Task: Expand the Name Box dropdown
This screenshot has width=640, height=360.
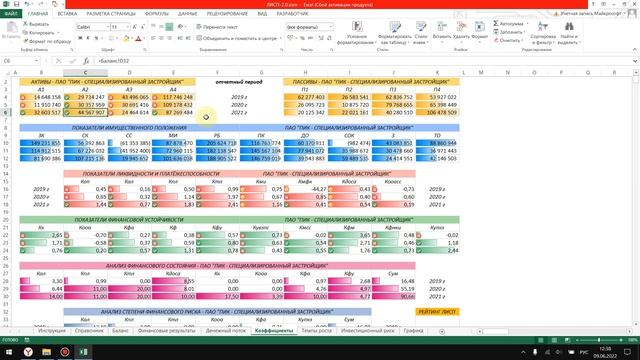Action: tap(36, 61)
